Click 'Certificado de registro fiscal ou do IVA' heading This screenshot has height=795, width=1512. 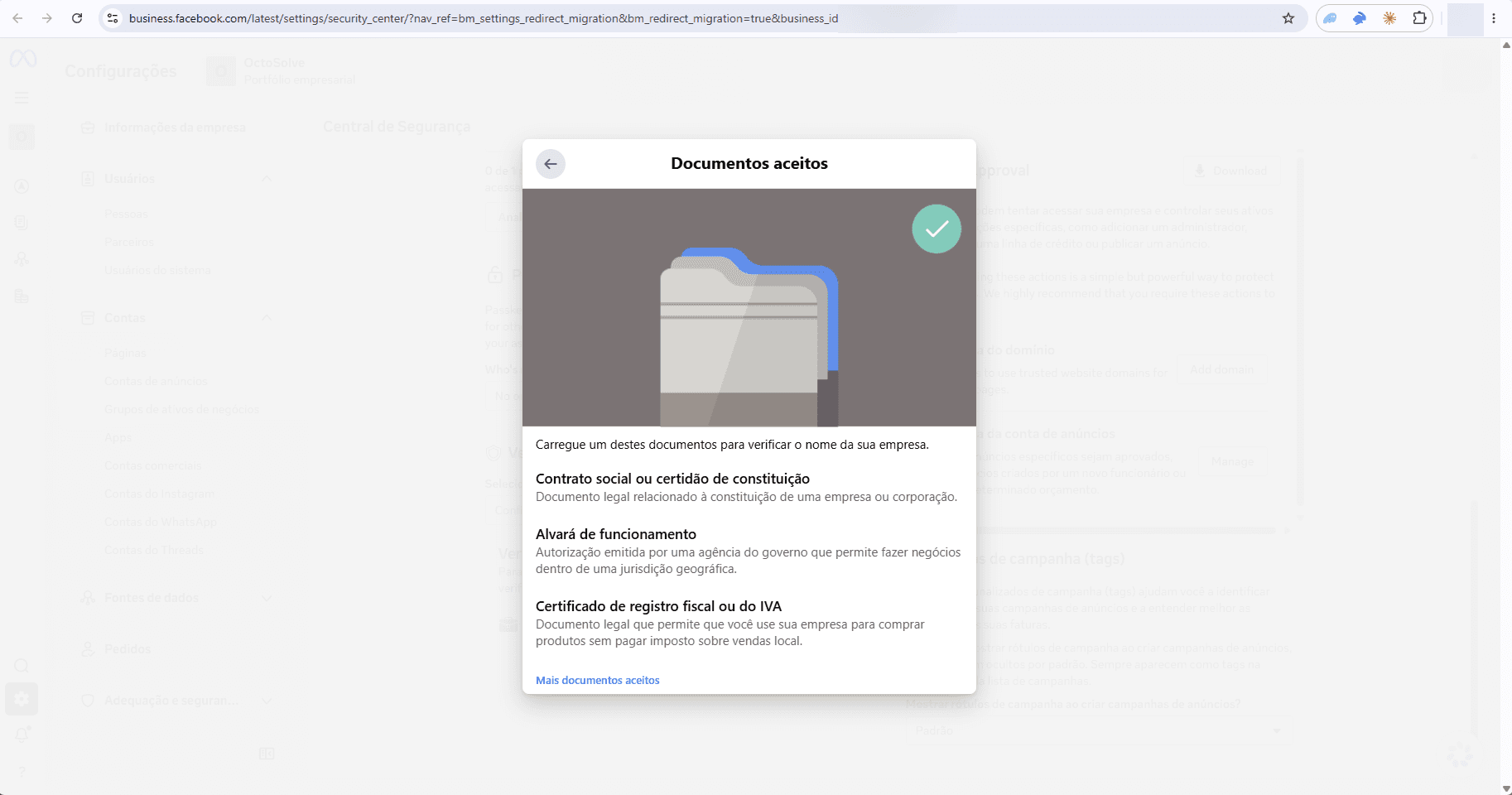point(659,606)
